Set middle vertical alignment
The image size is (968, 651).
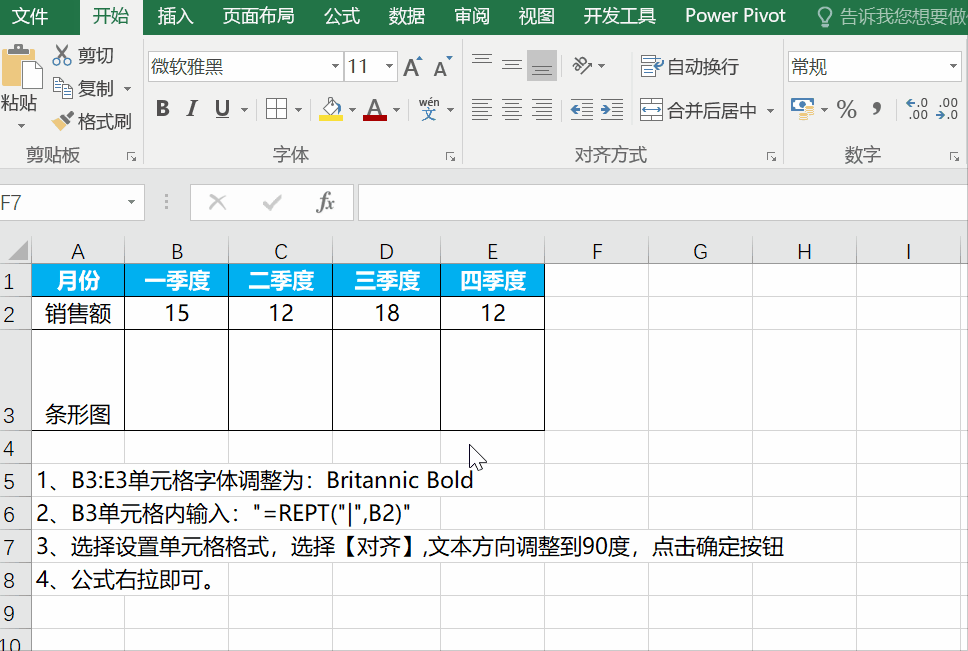pos(511,65)
